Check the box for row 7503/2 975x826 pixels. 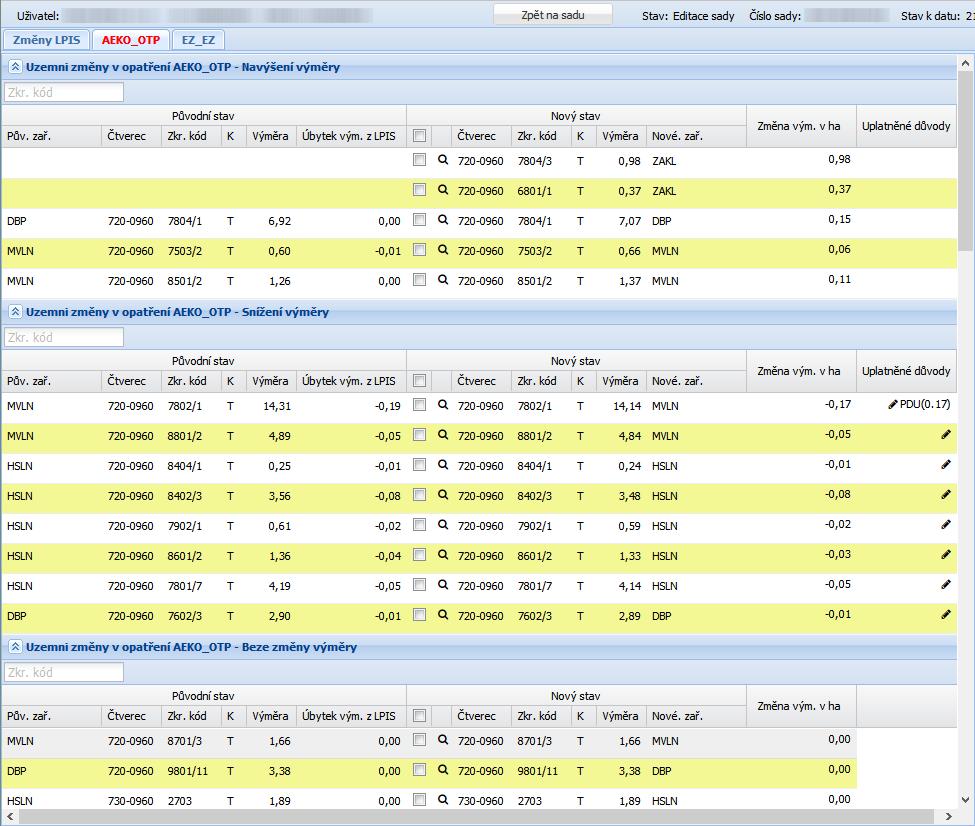tap(420, 250)
